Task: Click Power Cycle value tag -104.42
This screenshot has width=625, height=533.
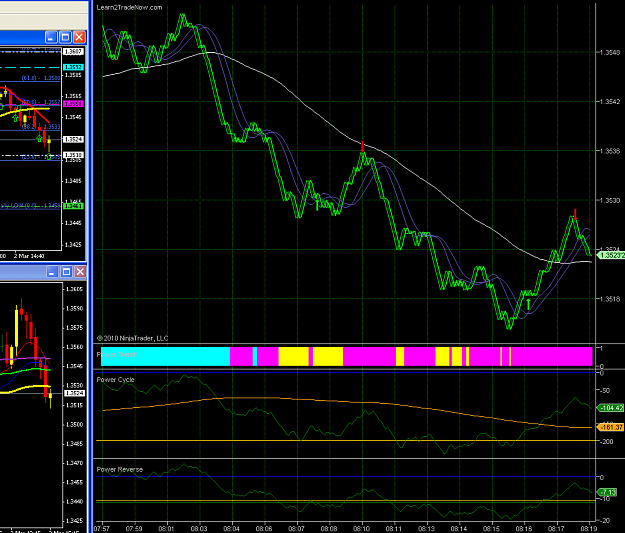Action: coord(611,408)
